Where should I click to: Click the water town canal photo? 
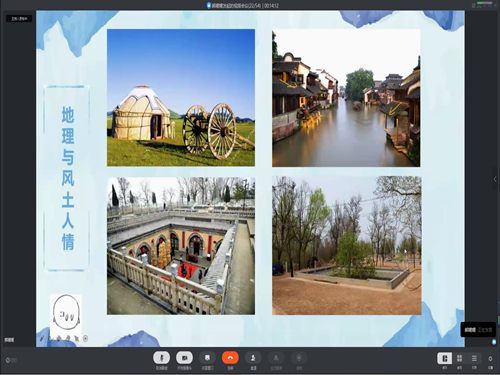[x=346, y=98]
